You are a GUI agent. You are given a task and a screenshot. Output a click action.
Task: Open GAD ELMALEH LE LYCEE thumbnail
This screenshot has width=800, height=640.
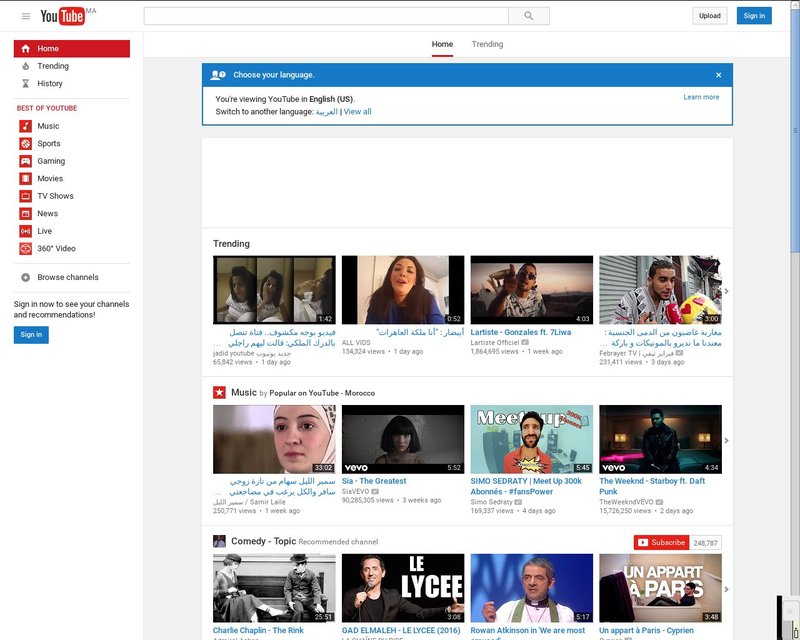(403, 588)
